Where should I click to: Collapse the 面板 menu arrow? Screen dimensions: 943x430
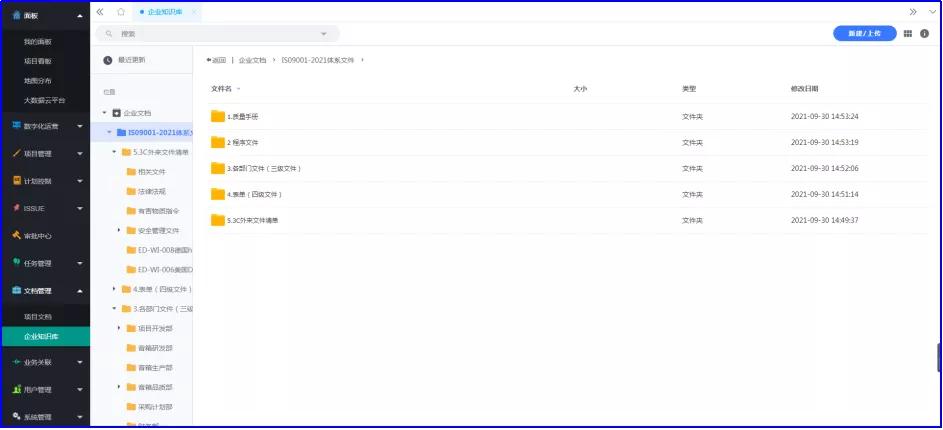80,16
